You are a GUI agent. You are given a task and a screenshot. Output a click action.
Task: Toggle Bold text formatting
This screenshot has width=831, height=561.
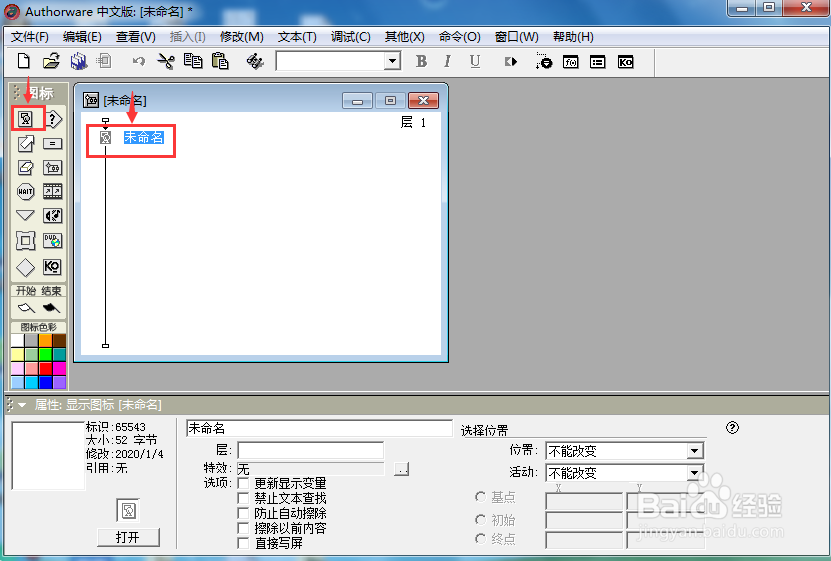421,61
